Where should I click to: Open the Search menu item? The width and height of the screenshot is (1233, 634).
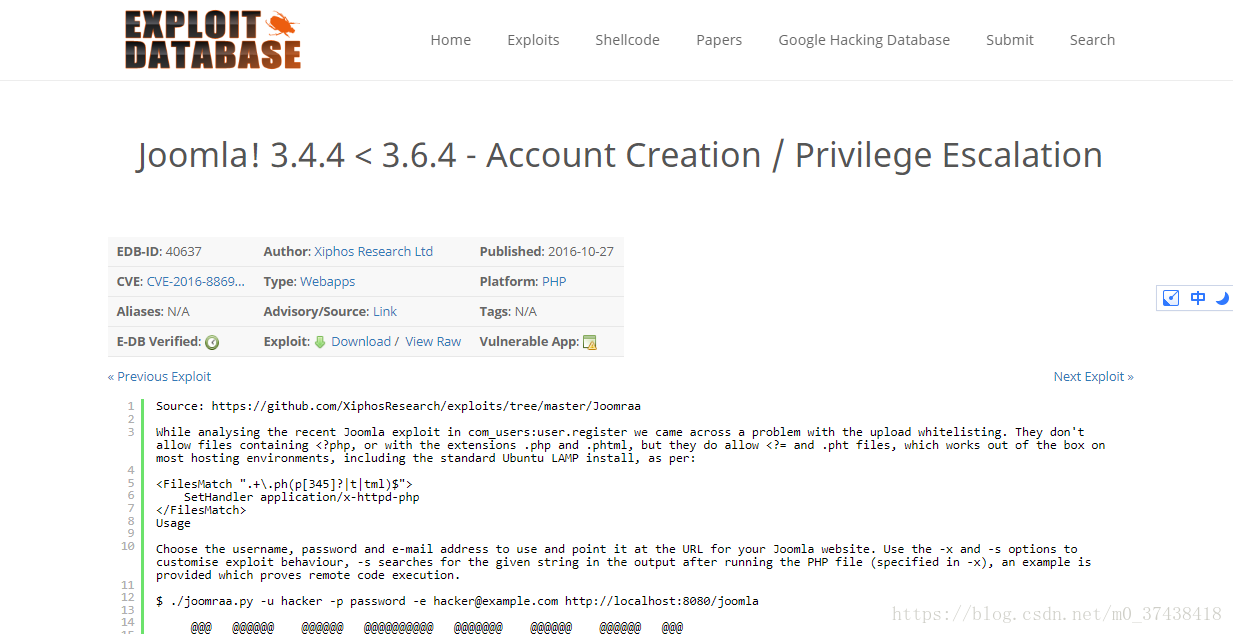pos(1092,40)
